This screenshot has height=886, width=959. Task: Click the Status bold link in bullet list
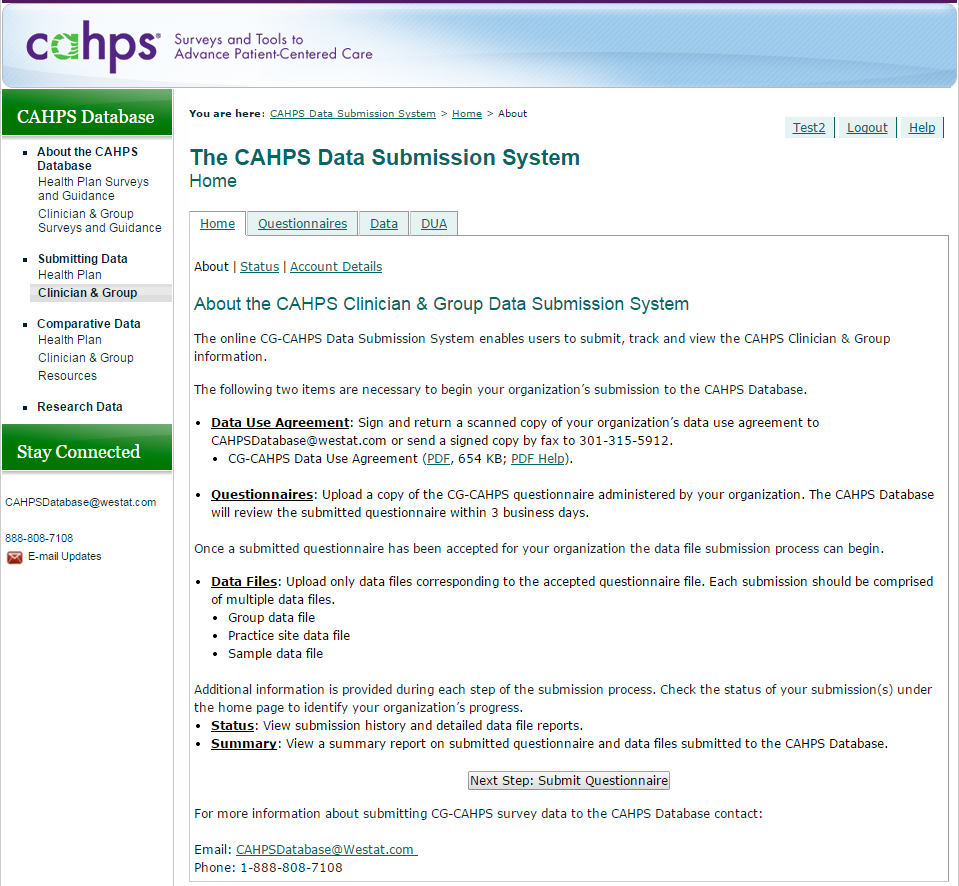coord(232,726)
